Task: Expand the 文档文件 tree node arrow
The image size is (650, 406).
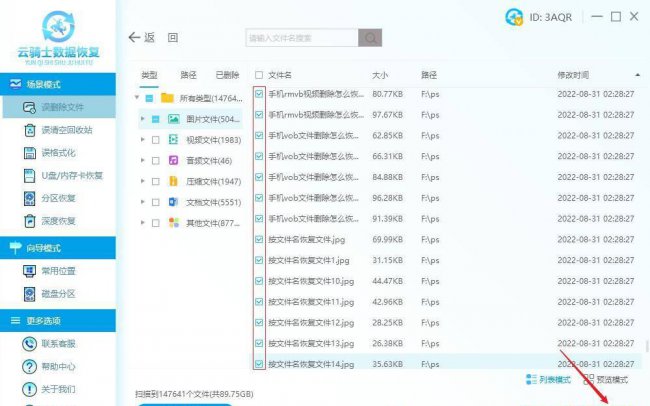Action: (x=143, y=202)
